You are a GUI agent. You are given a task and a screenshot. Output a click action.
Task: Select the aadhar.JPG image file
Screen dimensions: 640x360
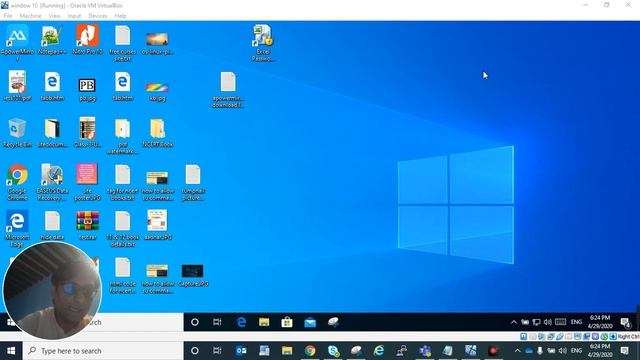158,224
